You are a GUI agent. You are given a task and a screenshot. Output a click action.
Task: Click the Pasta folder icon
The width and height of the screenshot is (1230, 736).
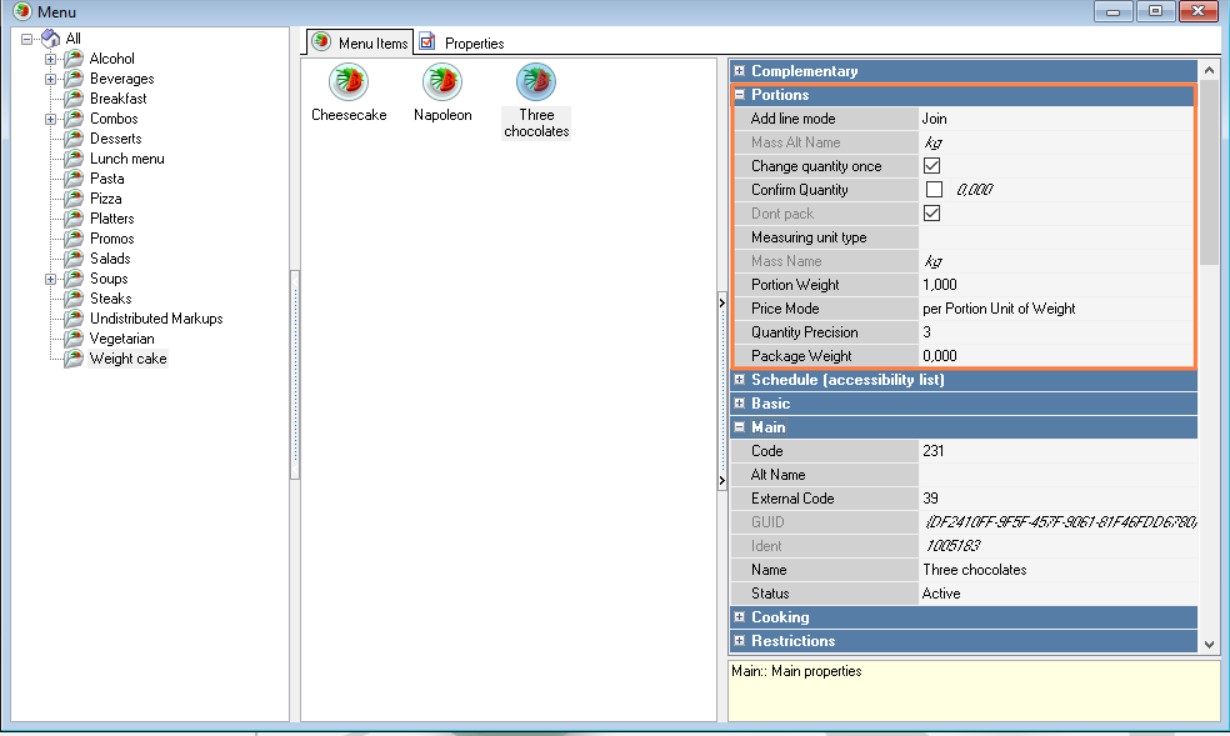click(73, 179)
